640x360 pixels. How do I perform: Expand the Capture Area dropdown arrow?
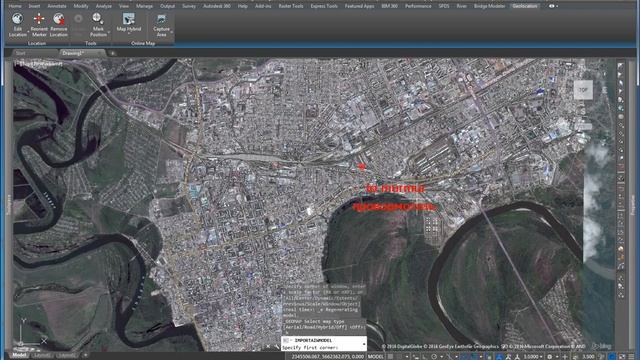(x=172, y=32)
